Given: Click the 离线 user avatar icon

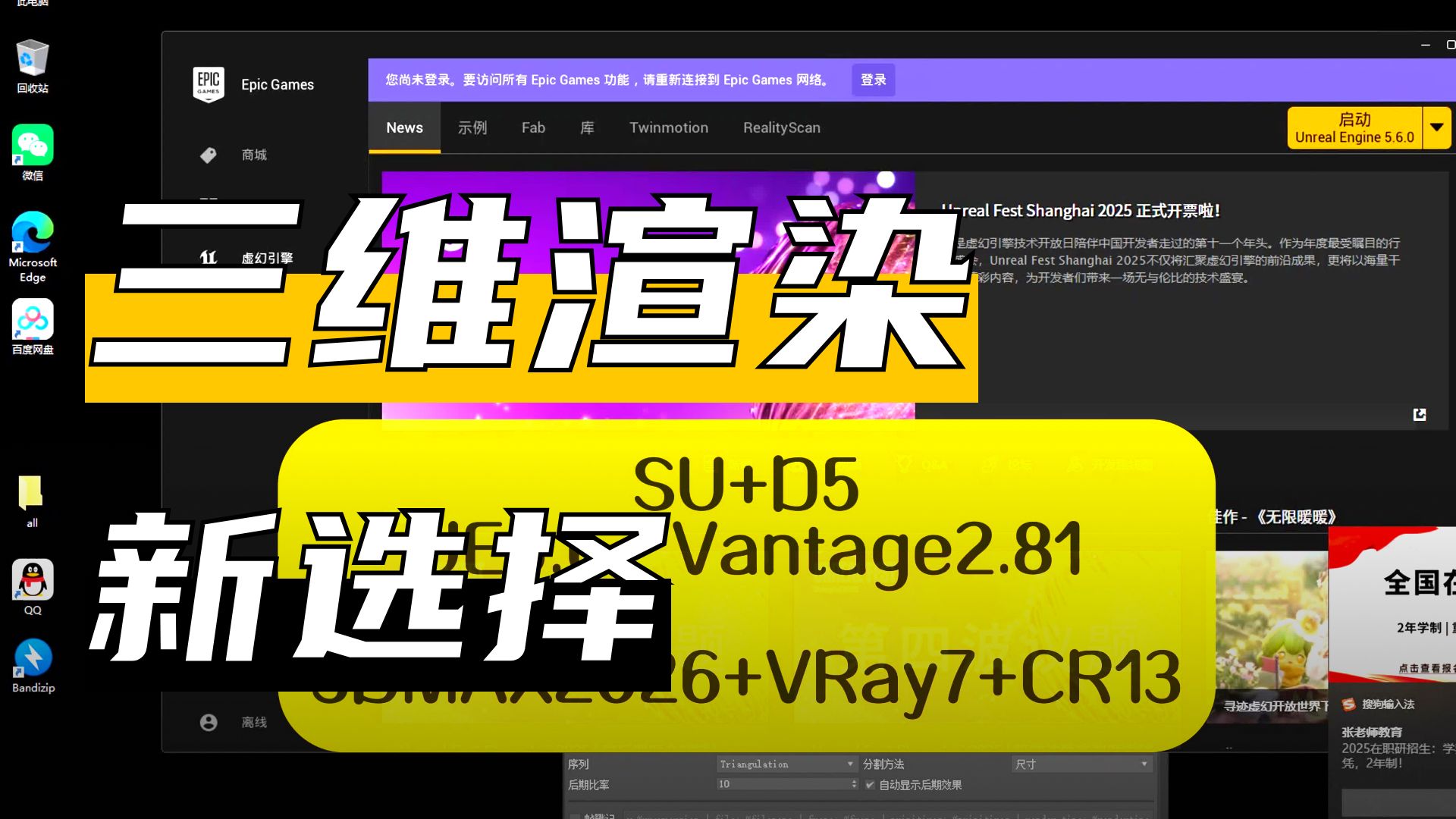Looking at the screenshot, I should click(x=209, y=722).
